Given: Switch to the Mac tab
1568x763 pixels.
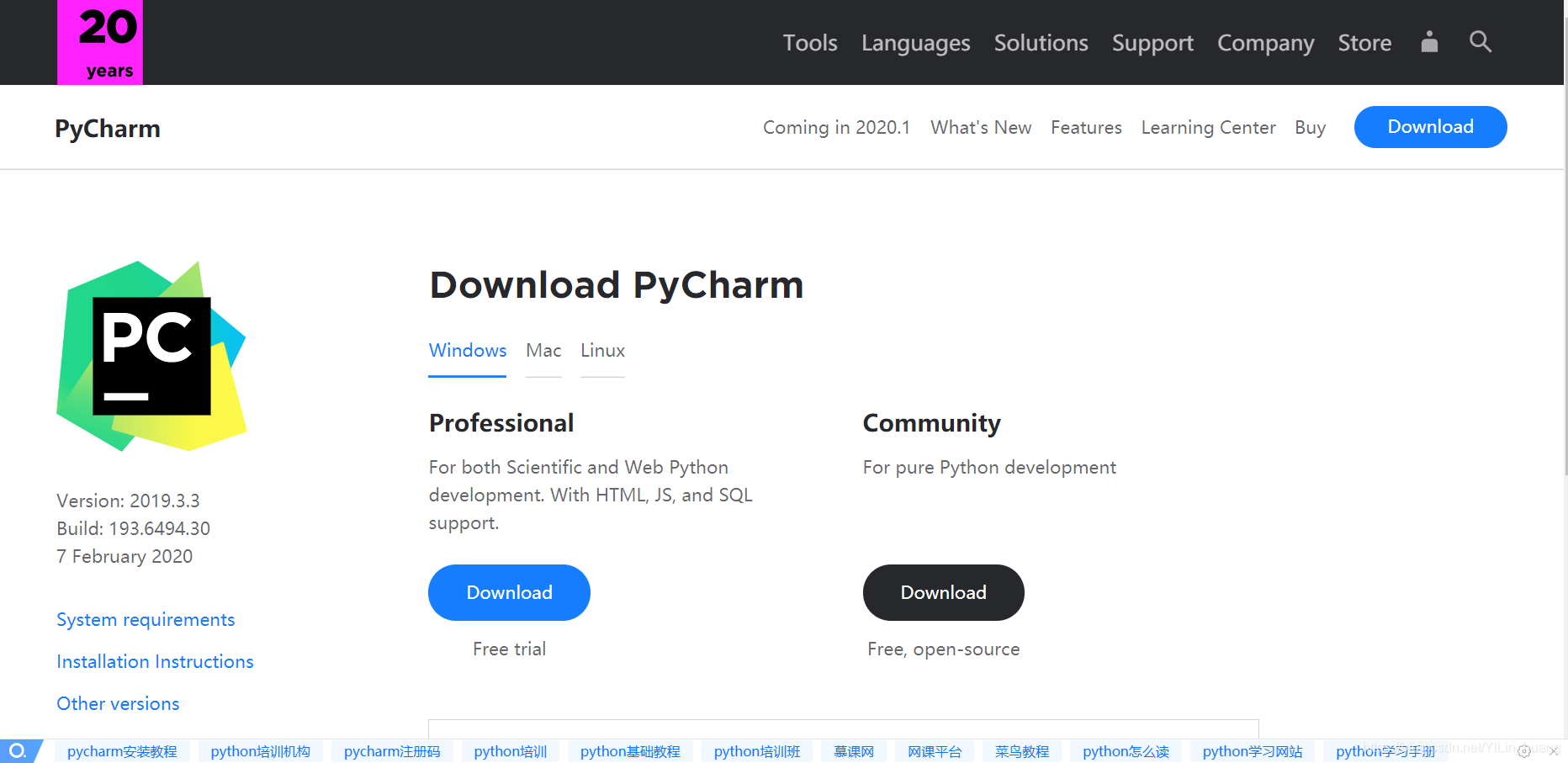Looking at the screenshot, I should pos(543,351).
